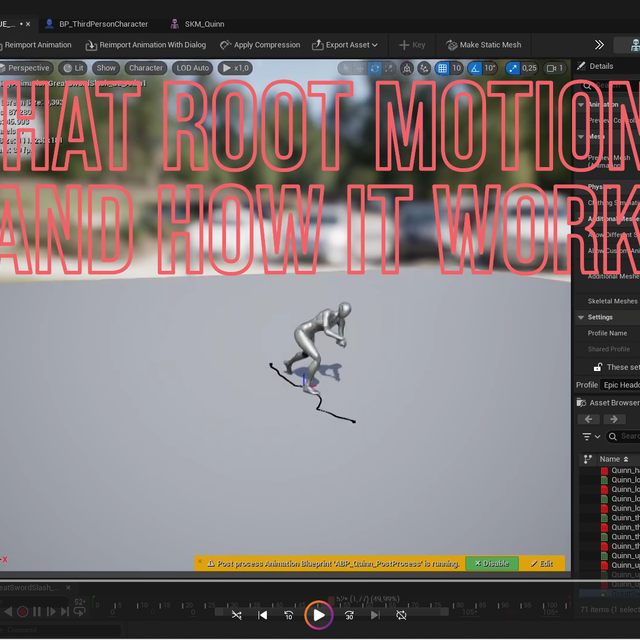Go back in the Asset Browser history
Viewport: 640px width, 640px height.
click(588, 419)
